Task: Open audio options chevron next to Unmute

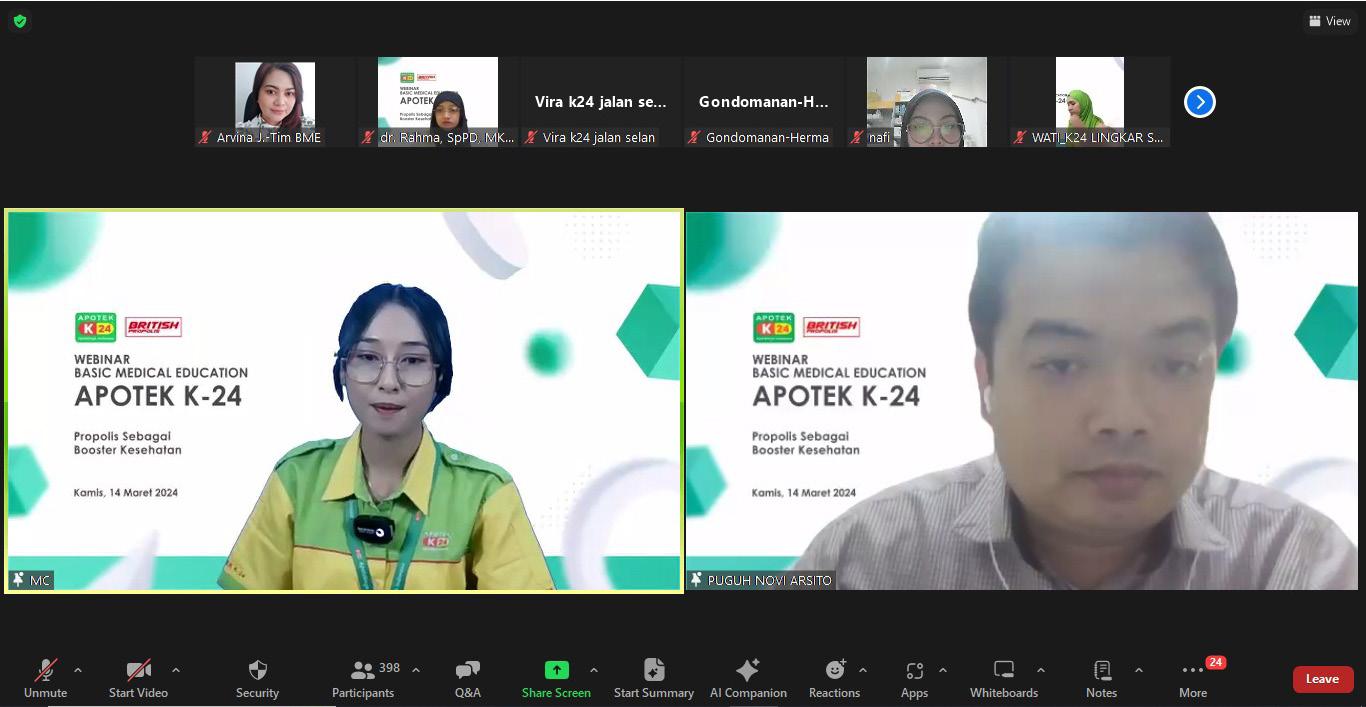Action: pyautogui.click(x=78, y=670)
